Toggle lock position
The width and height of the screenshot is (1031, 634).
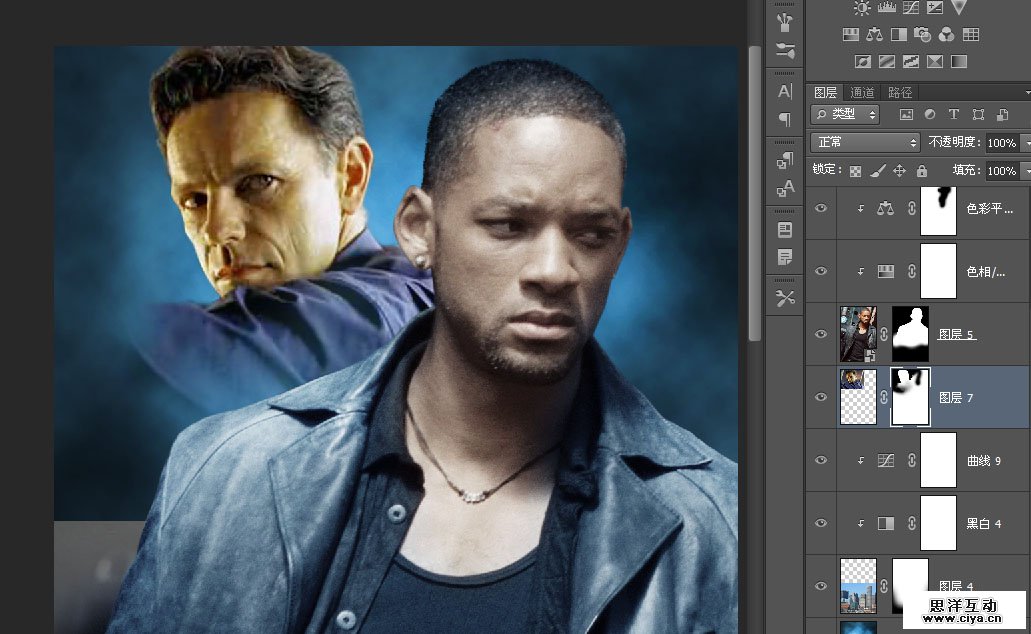899,171
